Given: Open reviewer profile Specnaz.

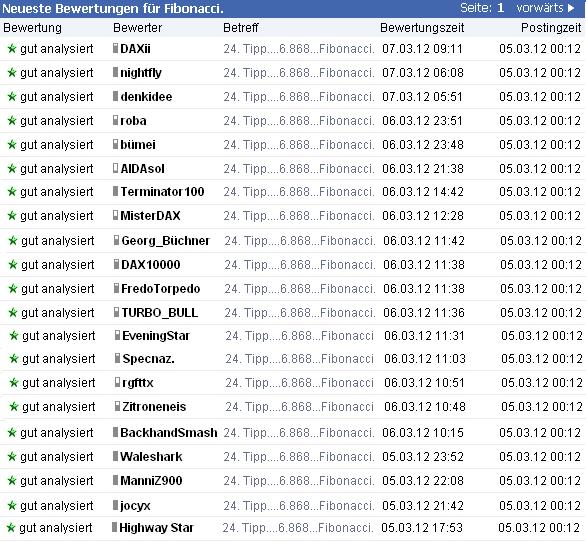Looking at the screenshot, I should [x=148, y=358].
